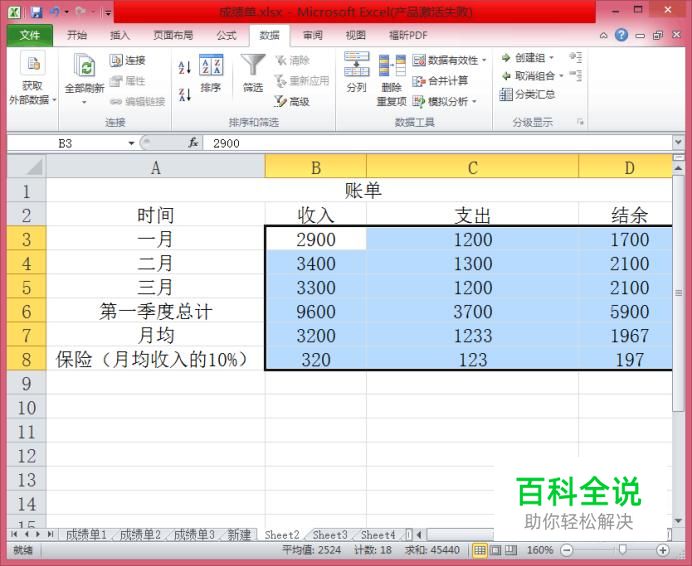Expand the Undo history dropdown arrow

pos(67,12)
